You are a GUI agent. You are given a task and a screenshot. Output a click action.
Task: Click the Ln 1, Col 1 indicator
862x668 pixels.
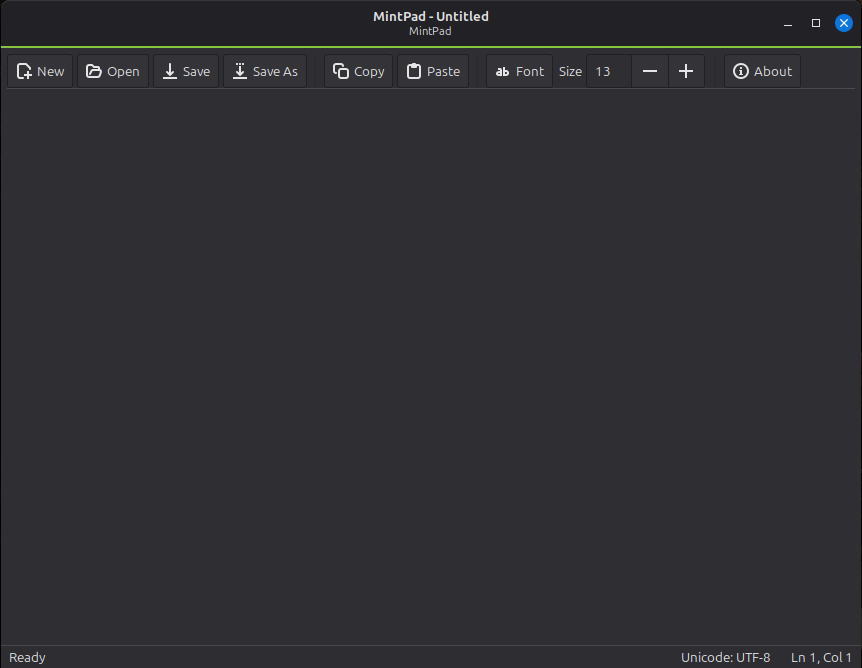(821, 658)
